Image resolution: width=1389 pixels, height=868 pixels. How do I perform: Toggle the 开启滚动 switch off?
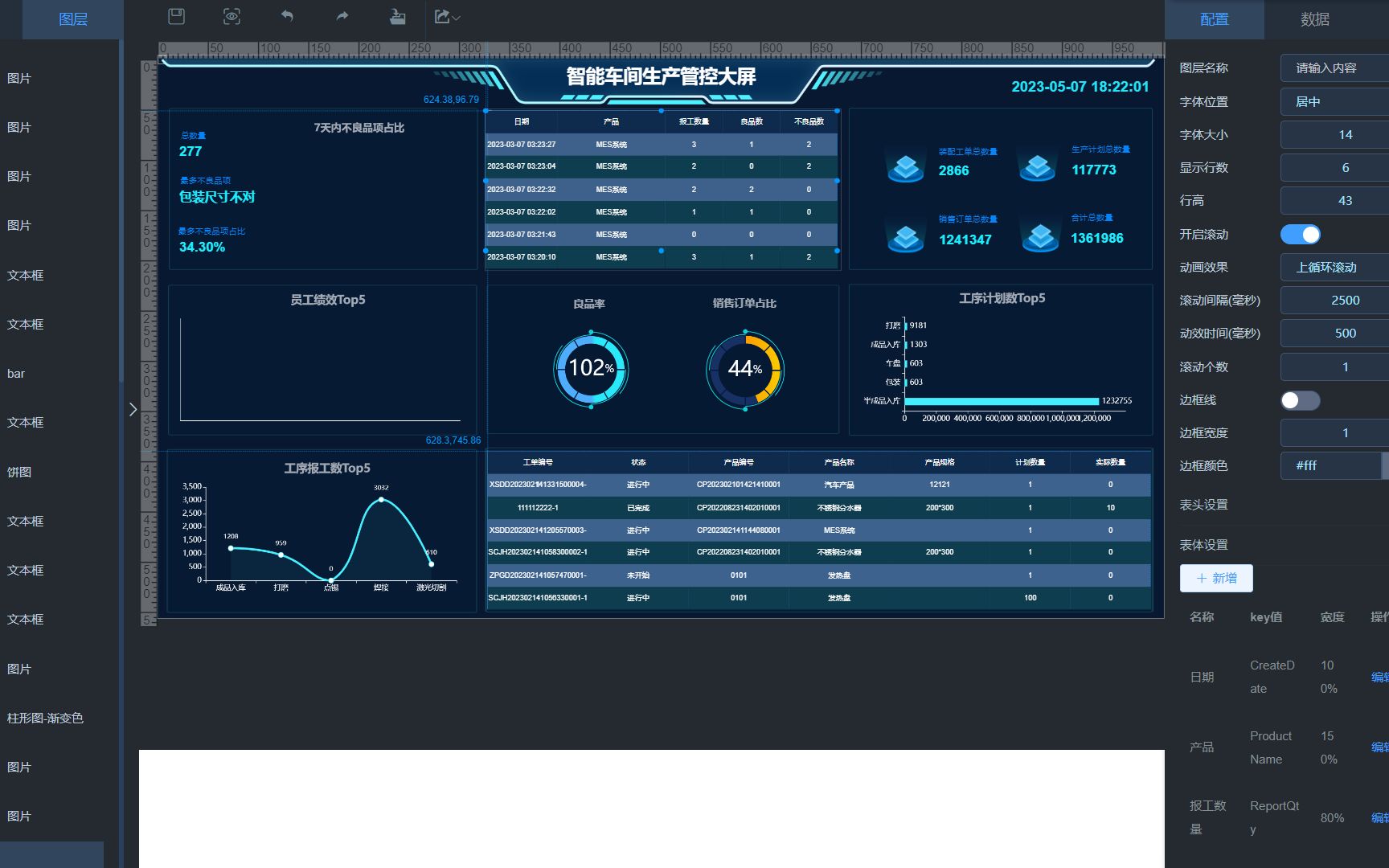pos(1301,234)
